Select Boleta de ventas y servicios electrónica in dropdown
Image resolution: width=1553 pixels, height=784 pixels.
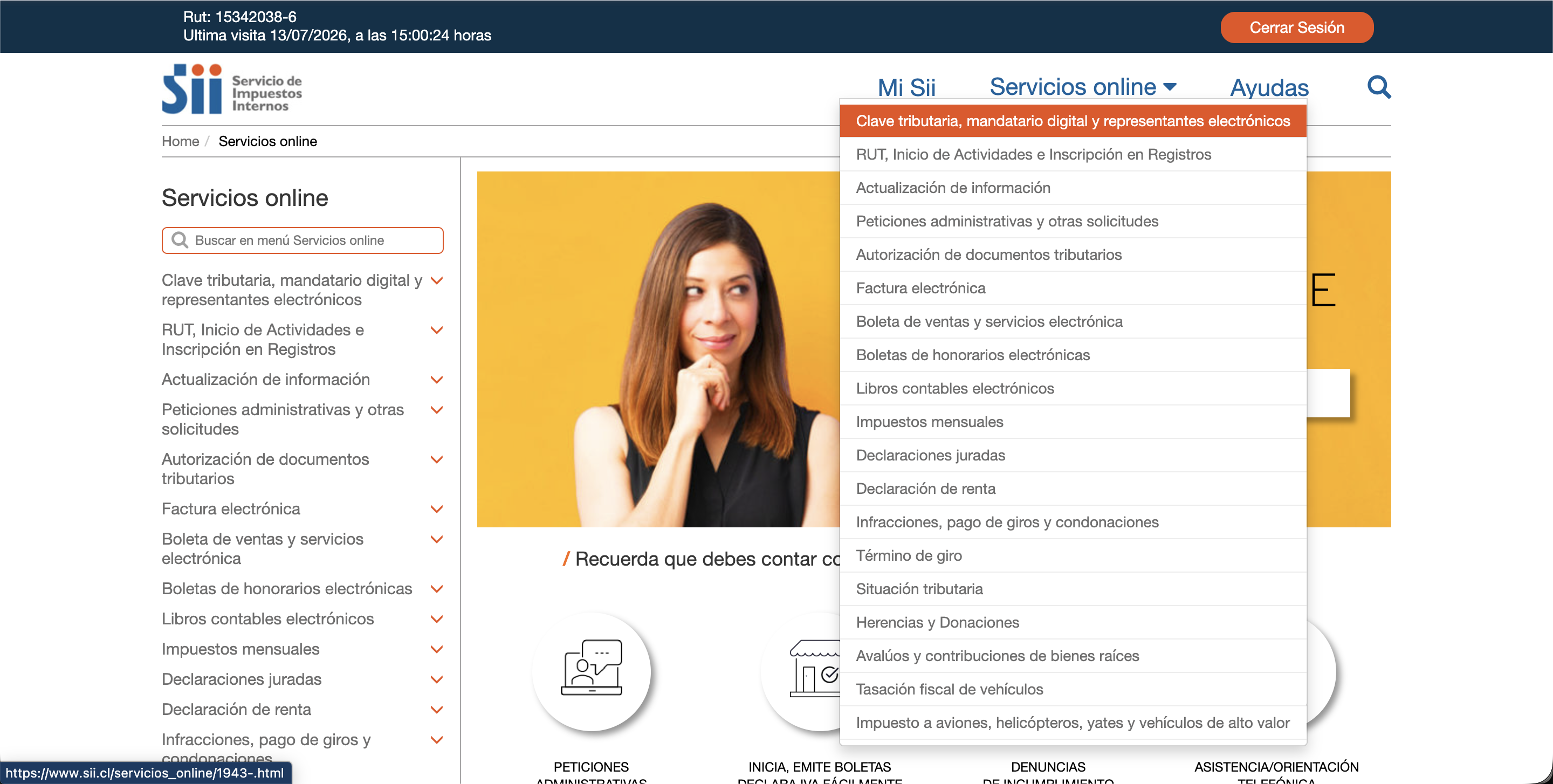[1073, 321]
